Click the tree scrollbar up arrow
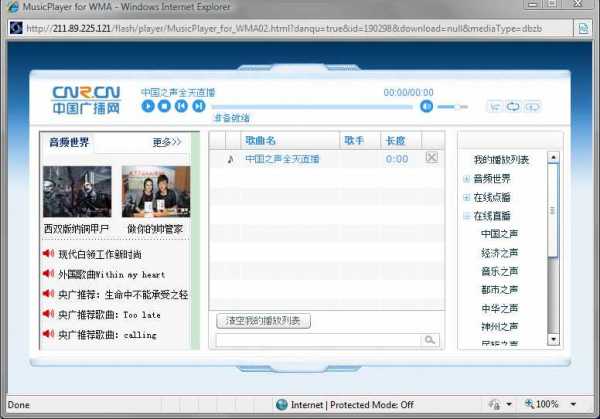The image size is (600, 419). (553, 157)
